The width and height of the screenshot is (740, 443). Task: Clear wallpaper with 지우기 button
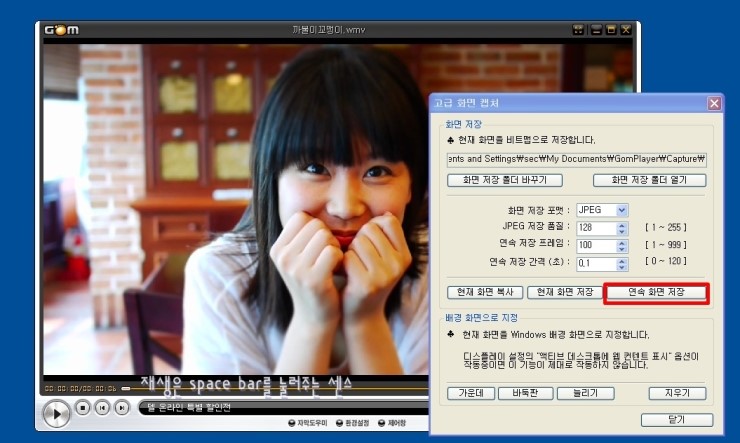pos(677,393)
